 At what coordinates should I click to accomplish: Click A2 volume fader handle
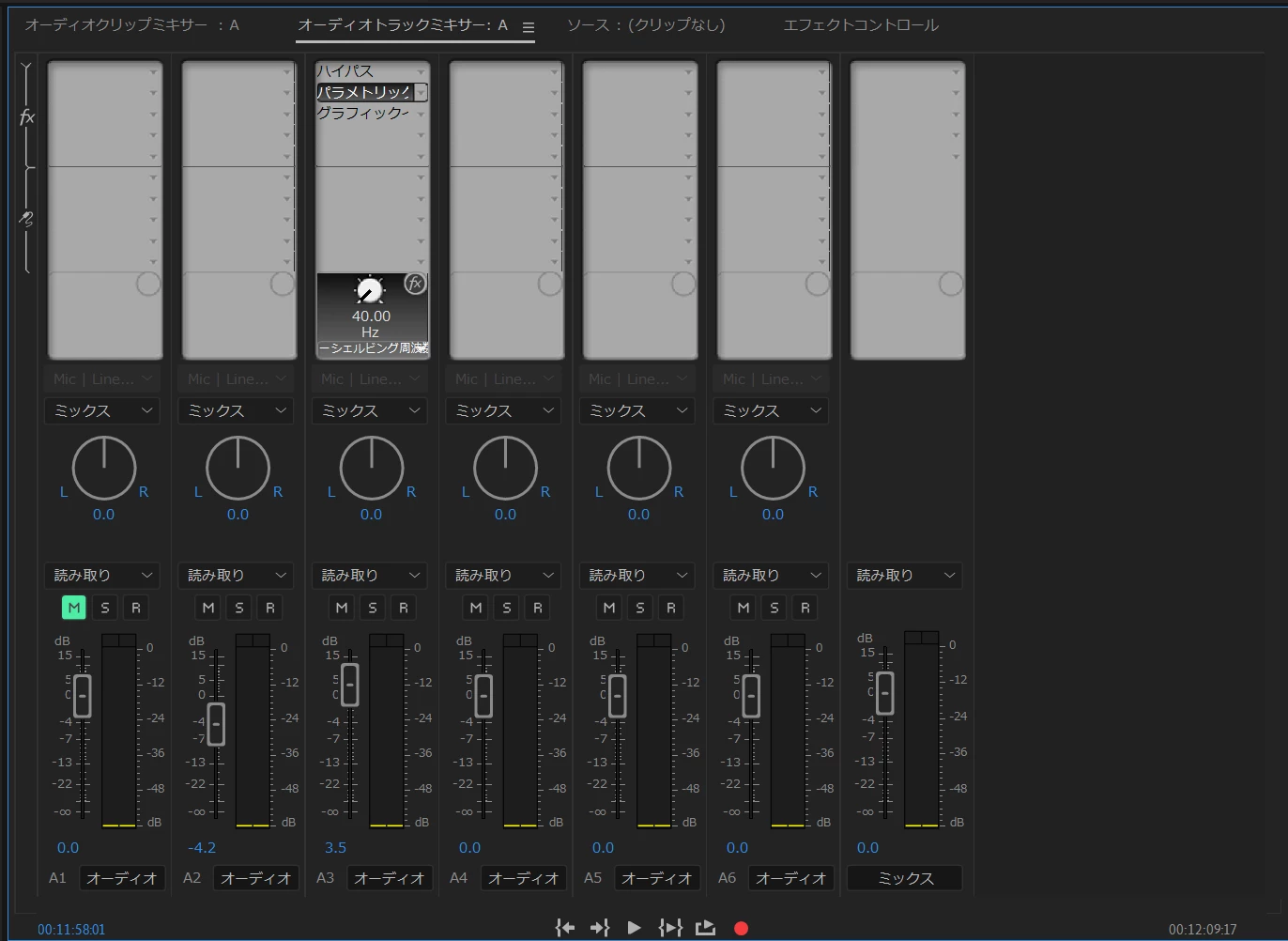tap(216, 724)
